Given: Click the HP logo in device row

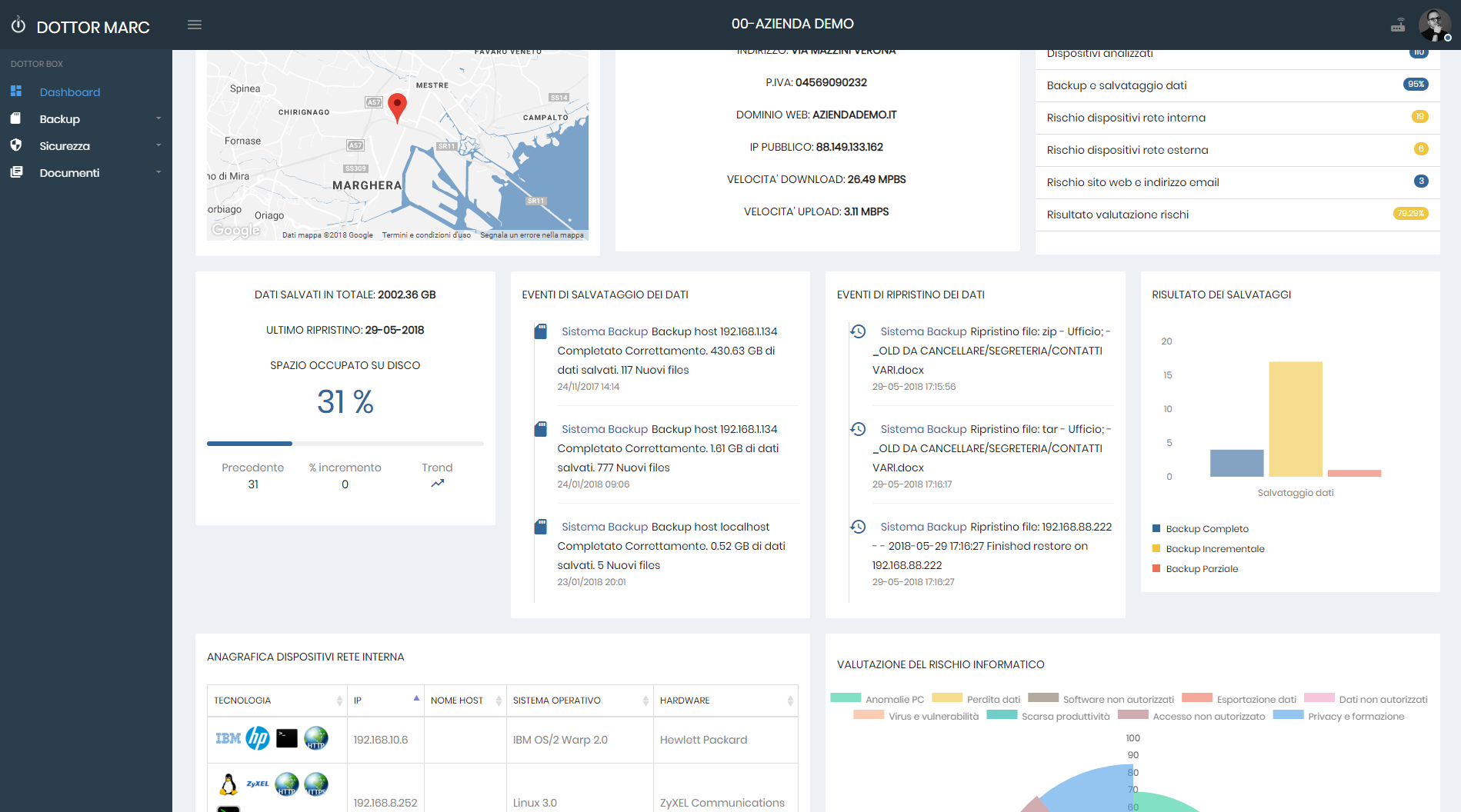Looking at the screenshot, I should pyautogui.click(x=258, y=738).
